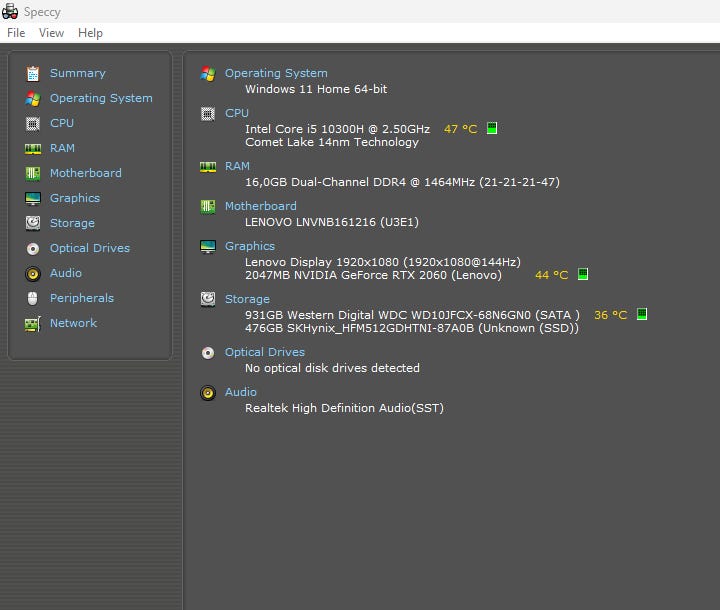Click the CPU chip icon in sidebar
Image resolution: width=720 pixels, height=610 pixels.
[33, 124]
